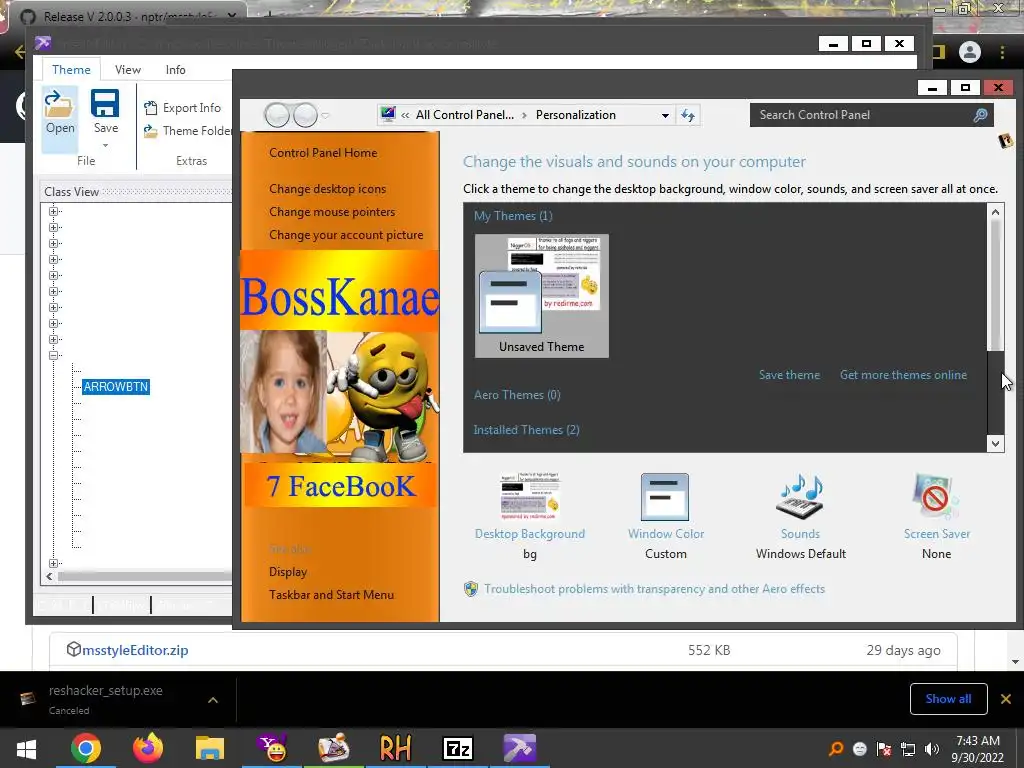Click Change desktop icons
1024x768 pixels.
(327, 189)
